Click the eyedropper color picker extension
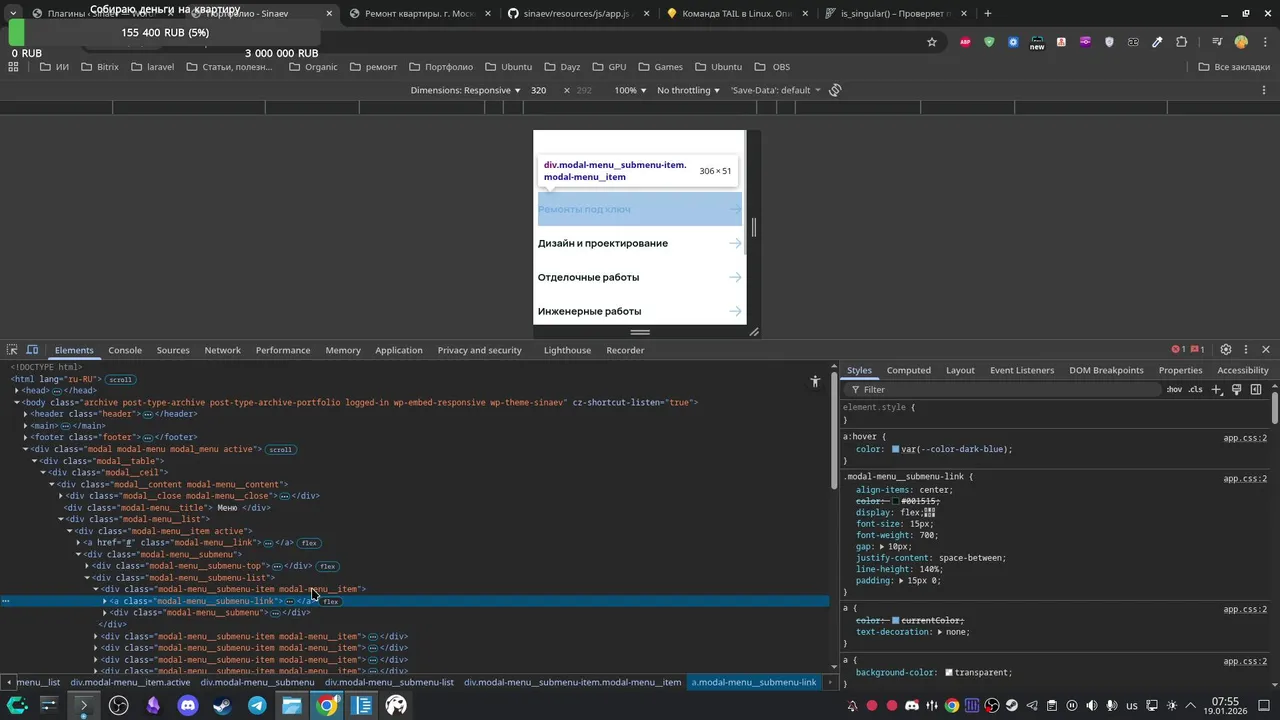1280x720 pixels. (1157, 42)
